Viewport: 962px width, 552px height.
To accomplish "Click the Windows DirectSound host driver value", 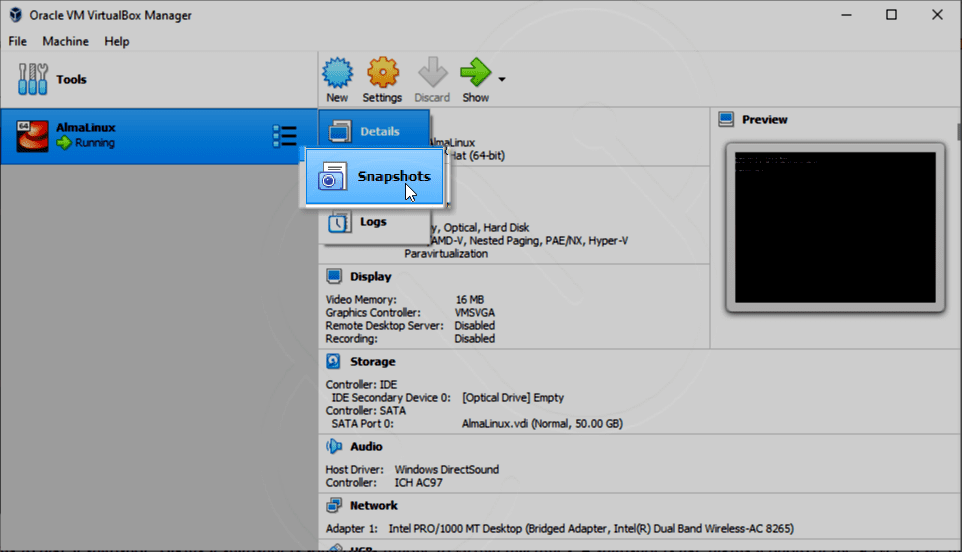I will pos(447,470).
